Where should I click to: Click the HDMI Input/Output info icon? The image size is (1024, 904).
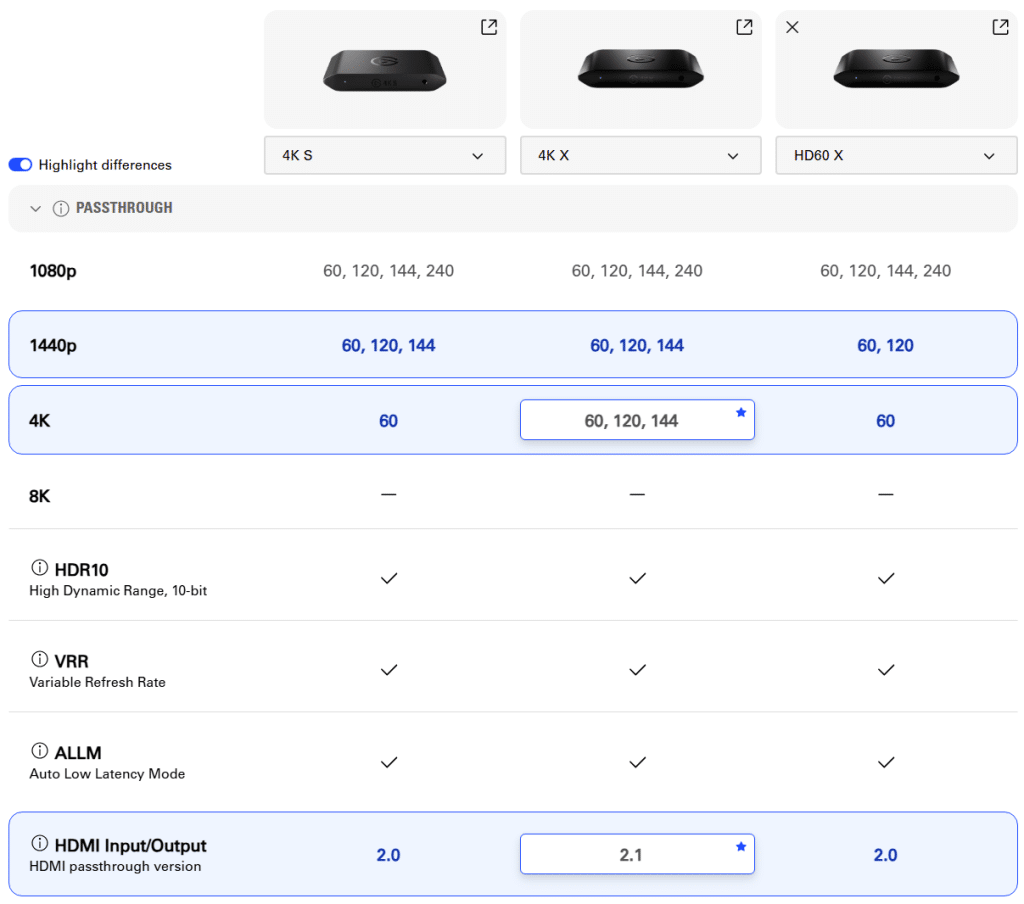click(40, 844)
